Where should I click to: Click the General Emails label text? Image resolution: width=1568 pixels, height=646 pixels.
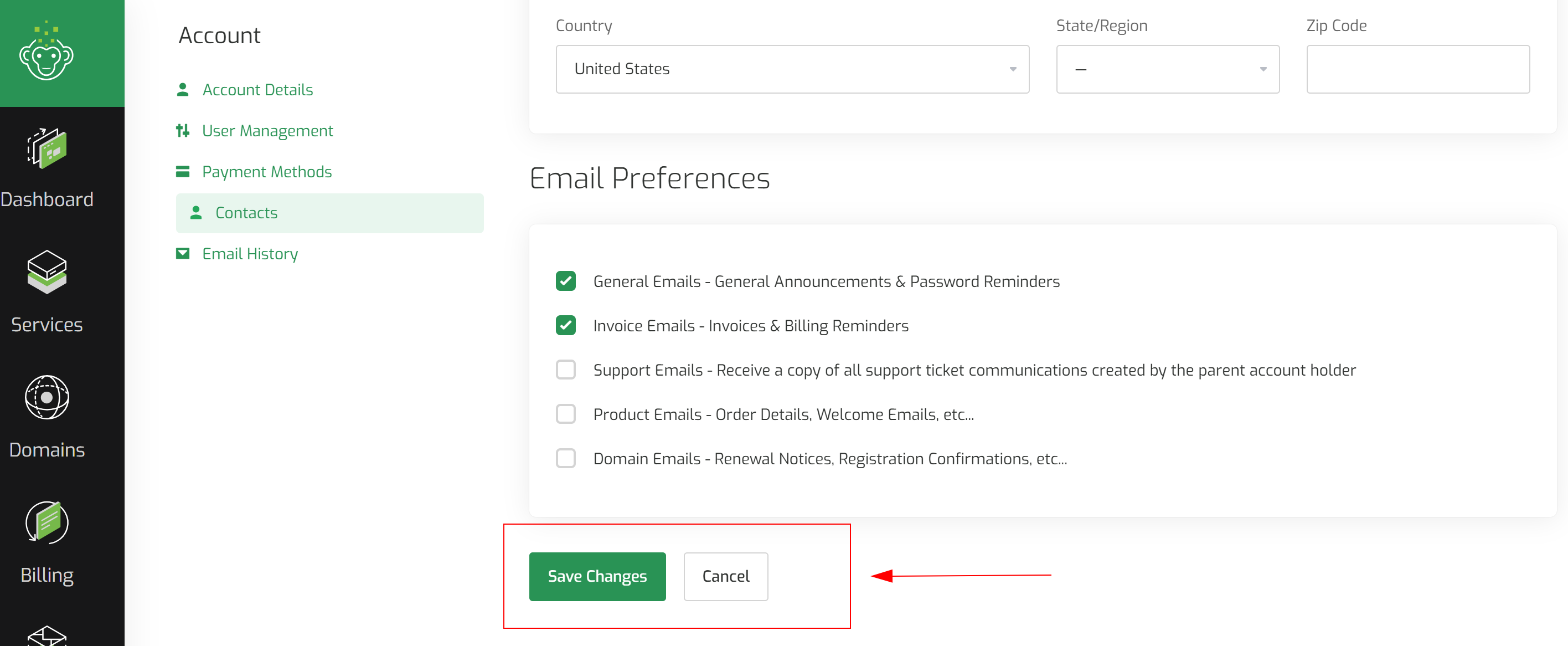(x=826, y=281)
